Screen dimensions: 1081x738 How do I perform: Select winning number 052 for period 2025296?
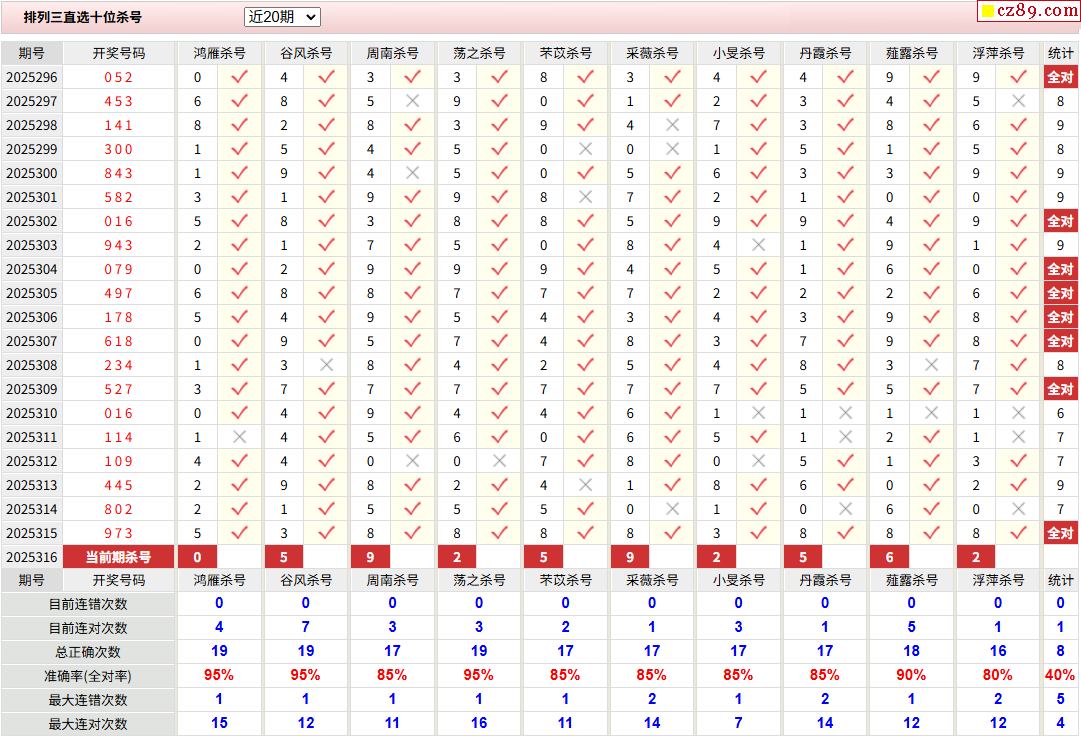(x=119, y=77)
